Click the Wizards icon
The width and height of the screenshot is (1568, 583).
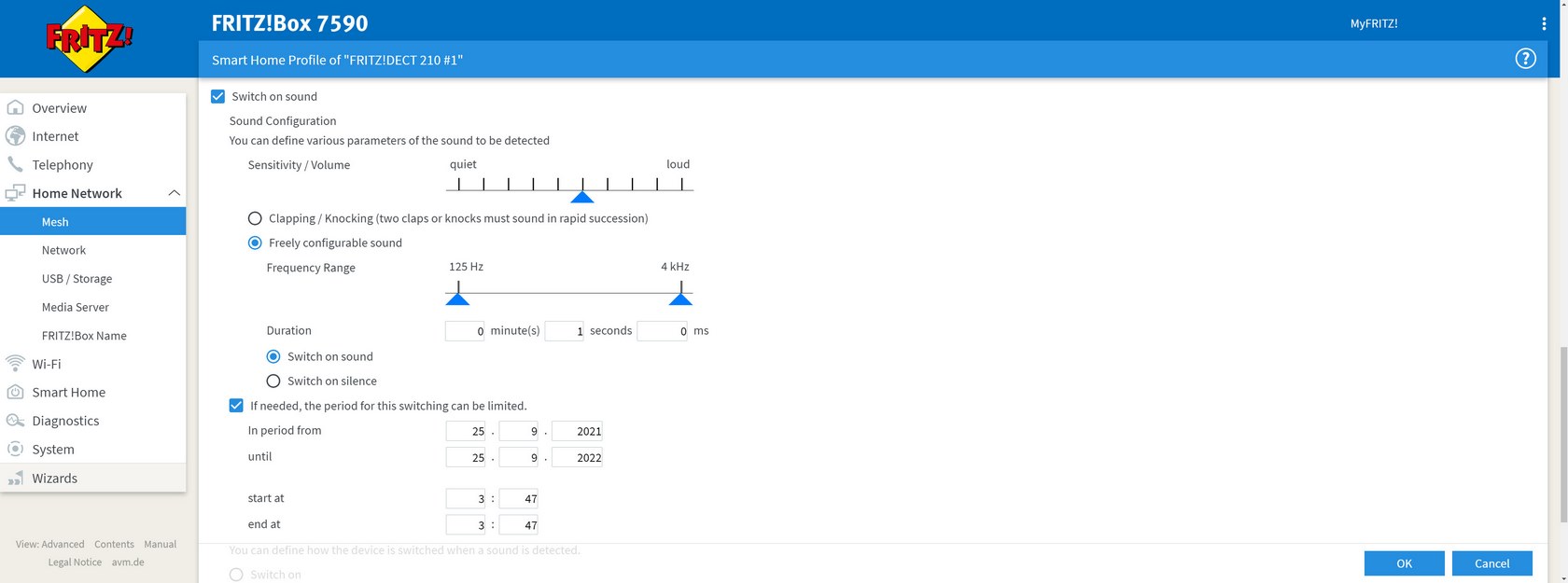click(x=15, y=478)
